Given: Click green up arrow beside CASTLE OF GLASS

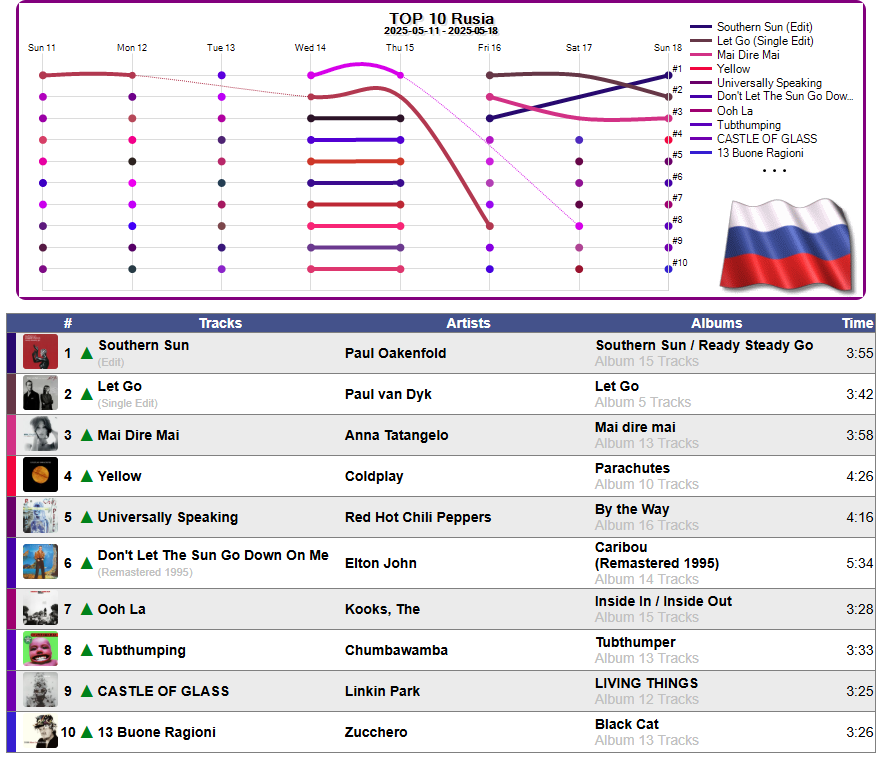Looking at the screenshot, I should coord(87,692).
